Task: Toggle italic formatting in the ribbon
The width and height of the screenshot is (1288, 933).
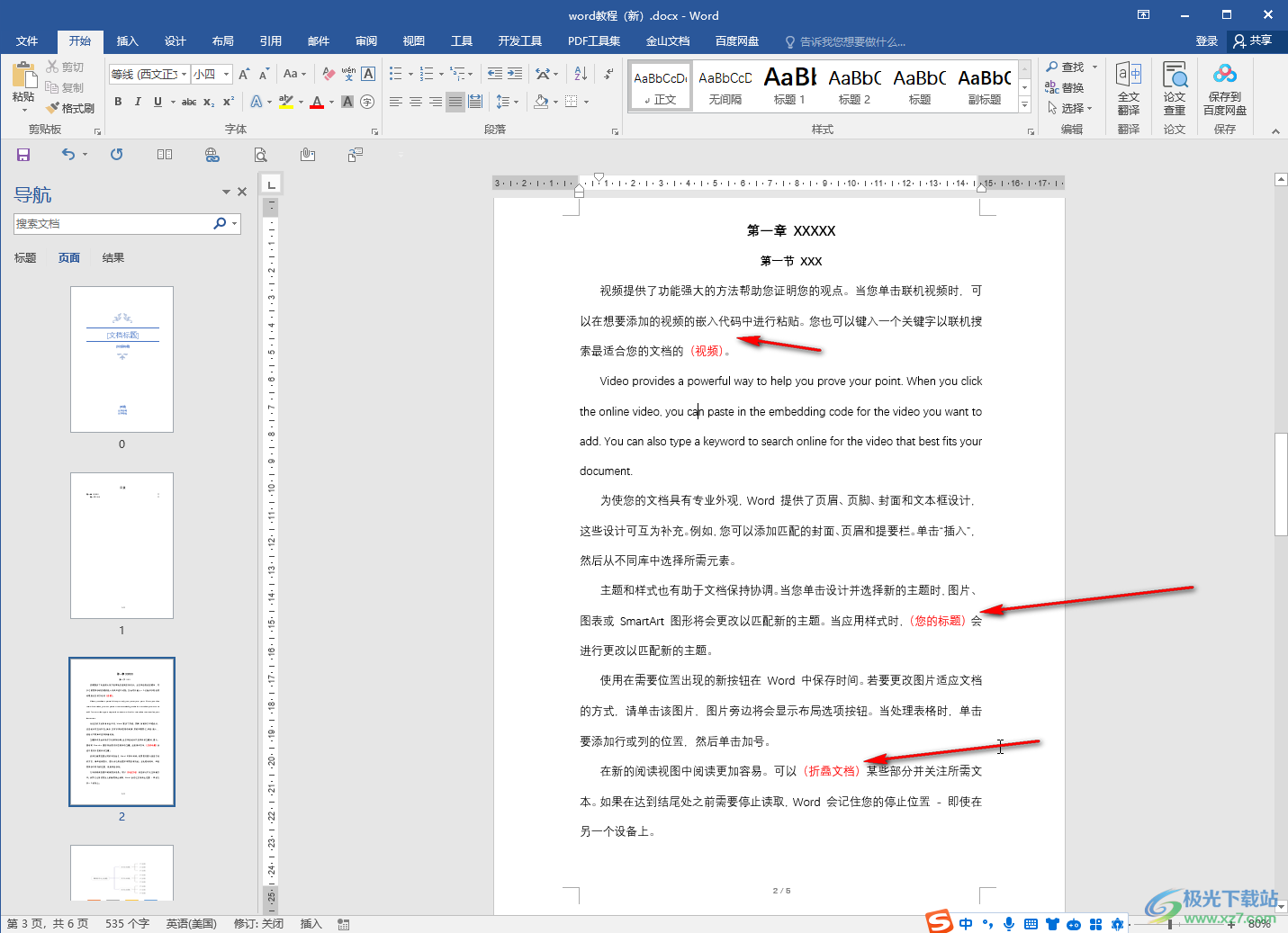Action: (138, 102)
